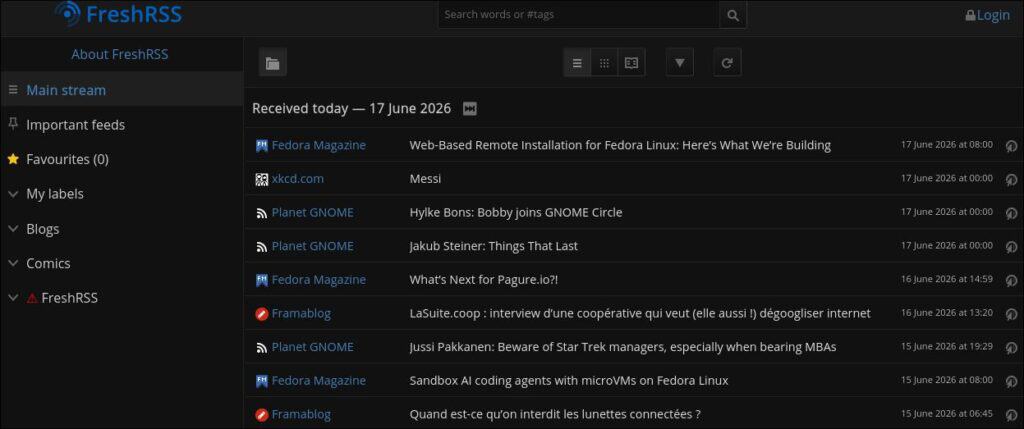Open 'What's Next for Pagure.io?!'
The height and width of the screenshot is (429, 1024).
[x=484, y=279]
